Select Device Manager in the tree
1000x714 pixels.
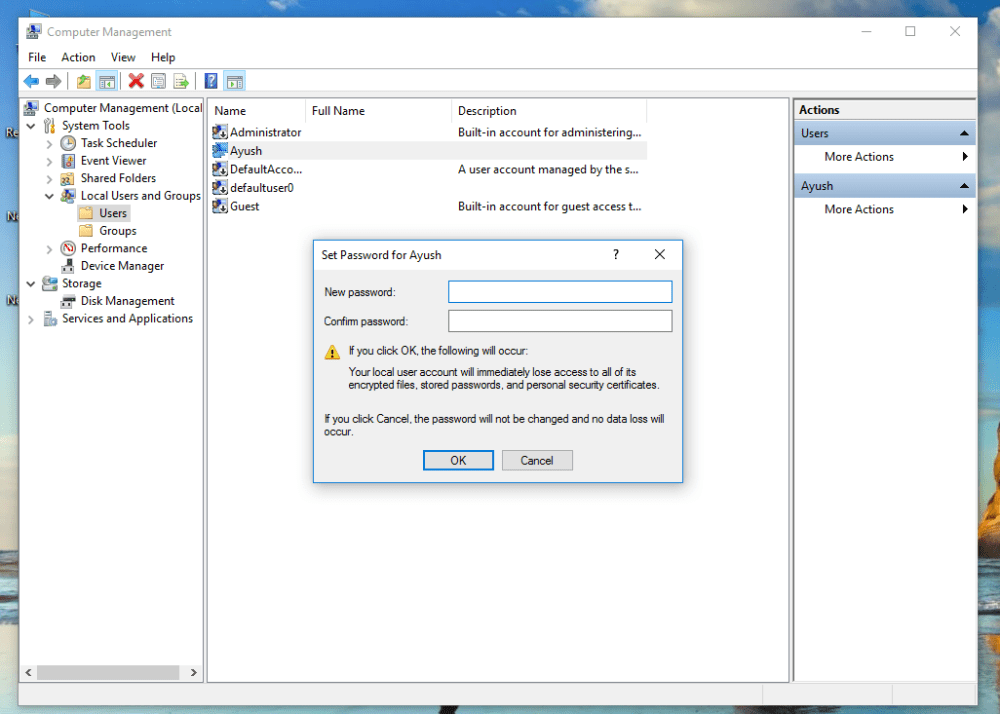pos(122,266)
